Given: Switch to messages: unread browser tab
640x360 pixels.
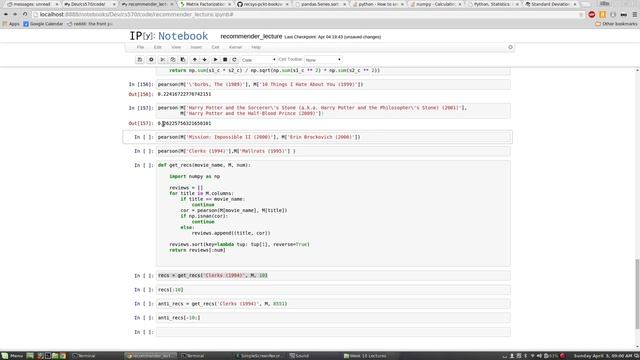Looking at the screenshot, I should point(32,4).
